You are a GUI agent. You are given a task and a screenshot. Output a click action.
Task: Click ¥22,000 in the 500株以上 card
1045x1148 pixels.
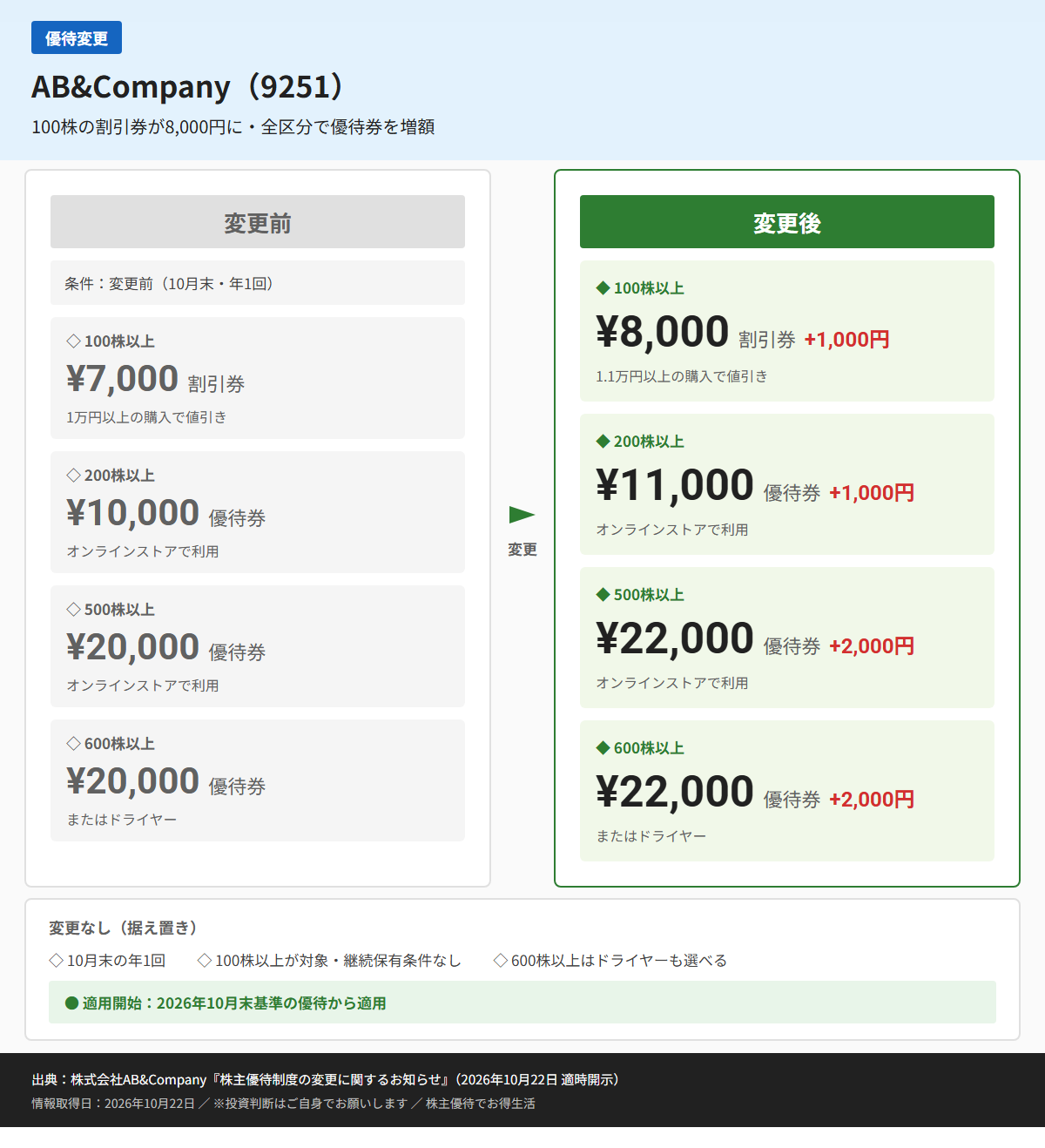click(x=675, y=638)
